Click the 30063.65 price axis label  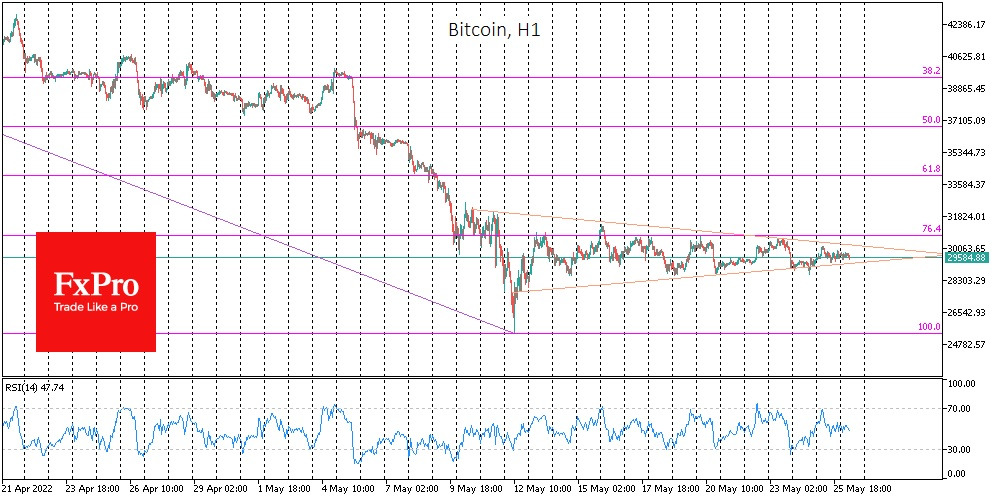click(967, 248)
